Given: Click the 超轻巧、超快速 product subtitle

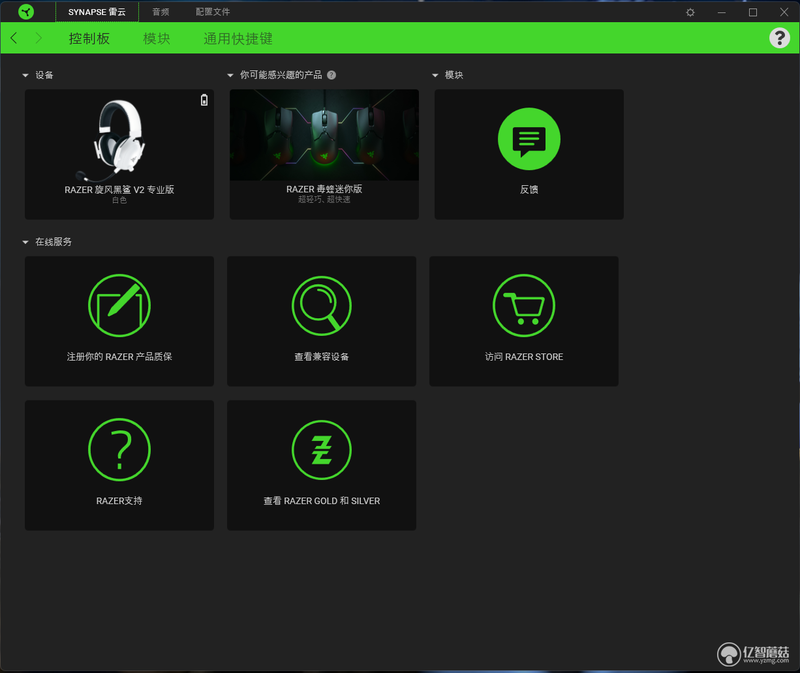Looking at the screenshot, I should pos(324,199).
